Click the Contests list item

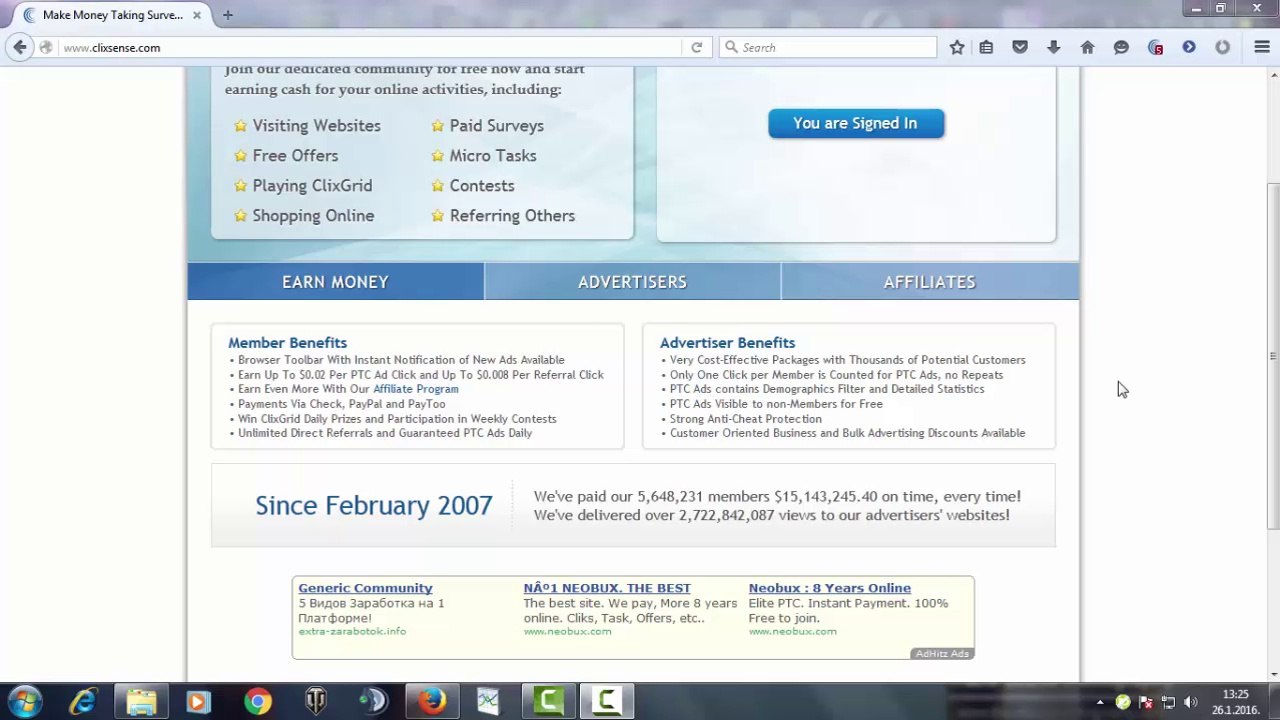click(482, 186)
